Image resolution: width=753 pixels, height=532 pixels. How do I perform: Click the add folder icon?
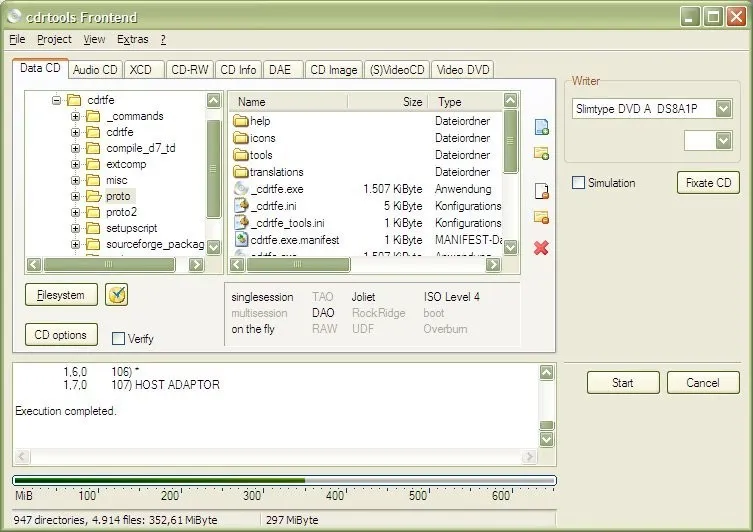click(x=541, y=153)
